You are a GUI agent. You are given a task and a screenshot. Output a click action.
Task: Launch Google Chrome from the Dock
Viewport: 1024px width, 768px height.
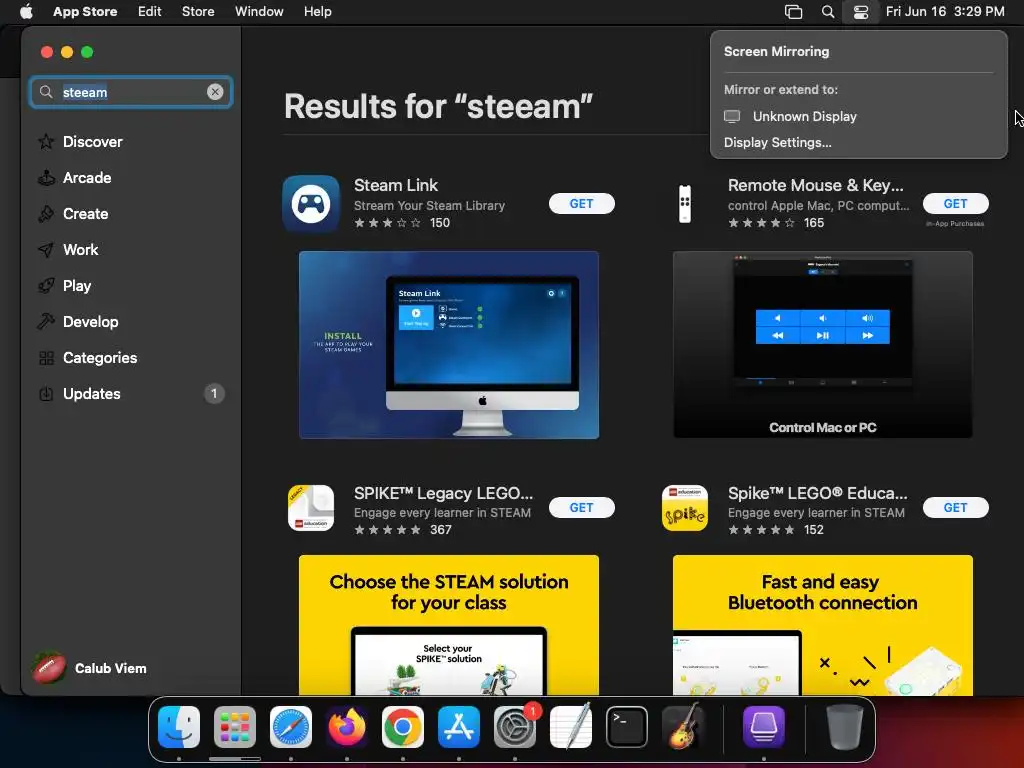(x=403, y=727)
